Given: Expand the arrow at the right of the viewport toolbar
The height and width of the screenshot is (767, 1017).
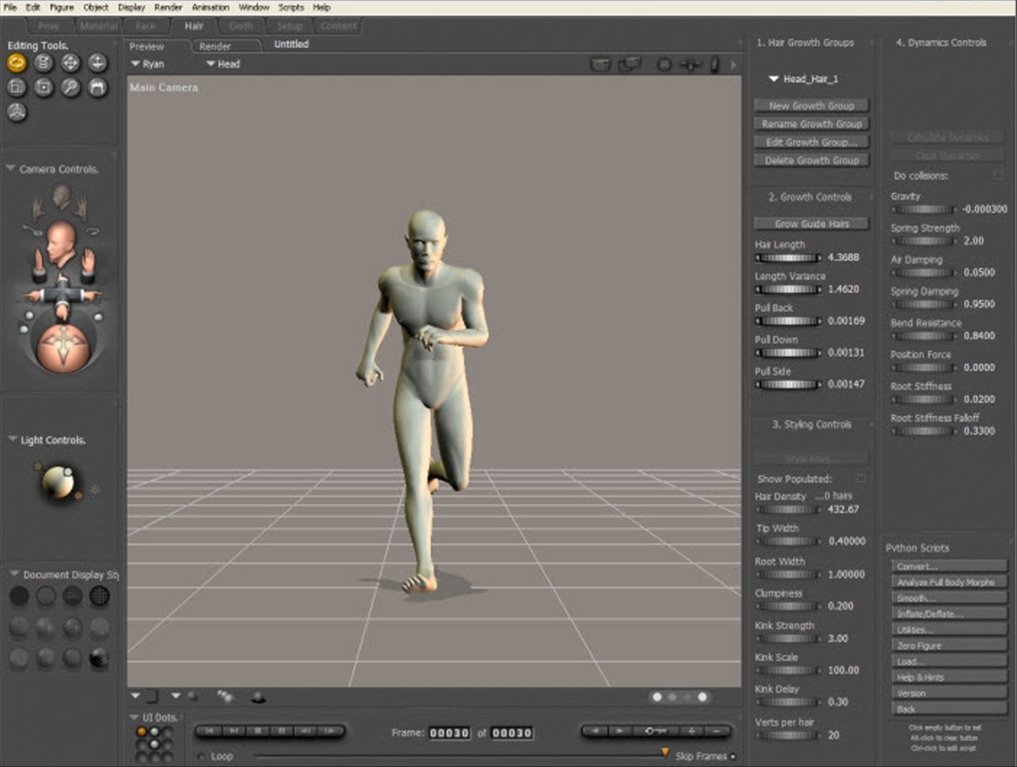Looking at the screenshot, I should tap(734, 65).
